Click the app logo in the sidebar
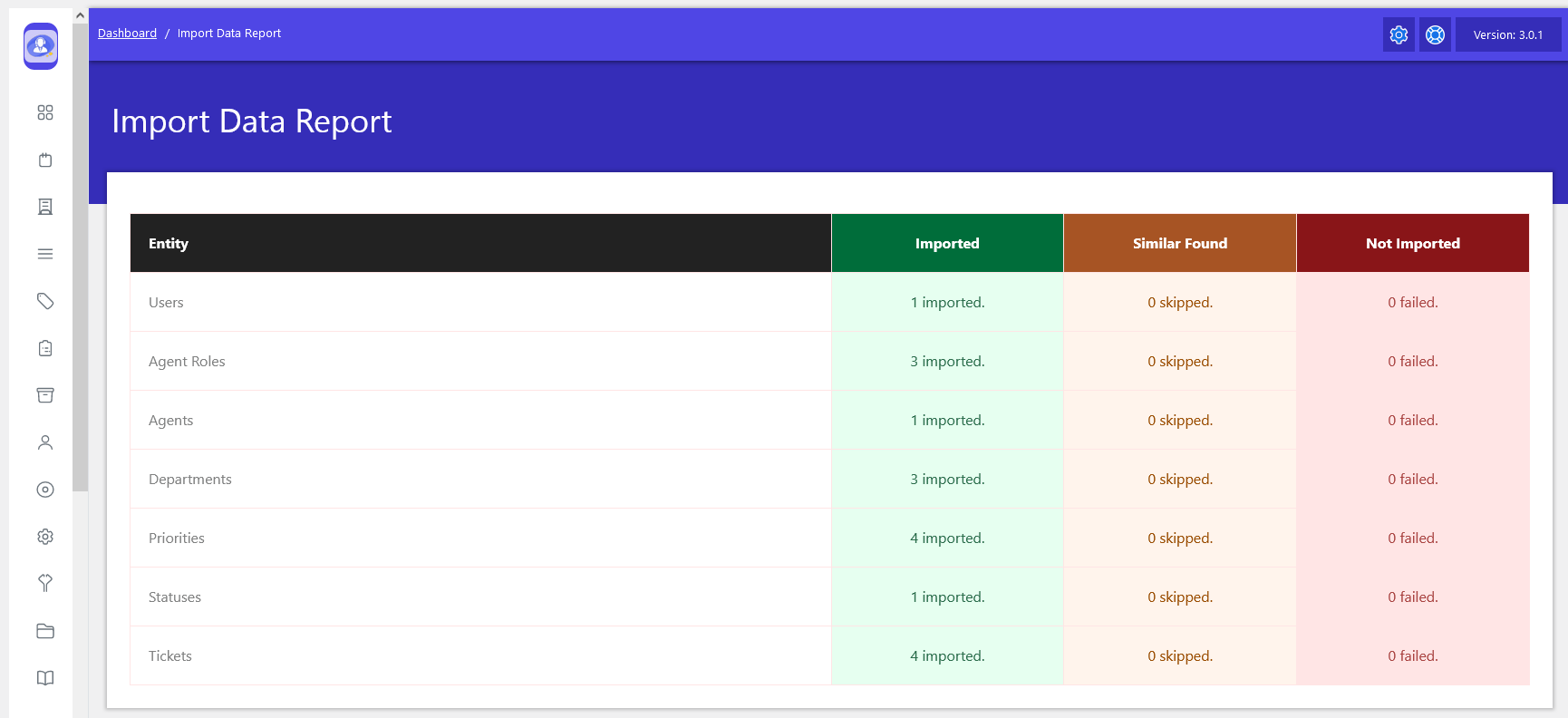Image resolution: width=1568 pixels, height=718 pixels. point(41,46)
